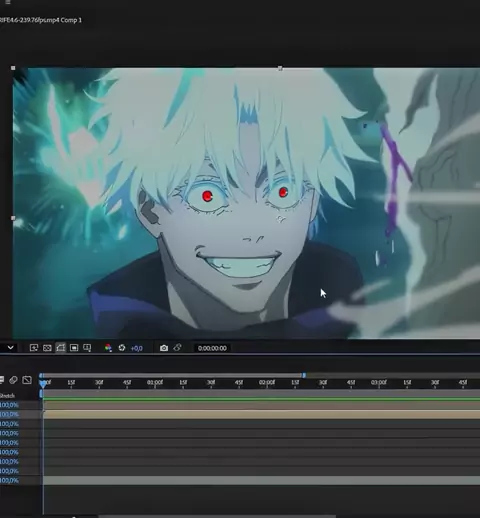
Task: Click the 0:00:00:00 preview timecode
Action: 212,348
